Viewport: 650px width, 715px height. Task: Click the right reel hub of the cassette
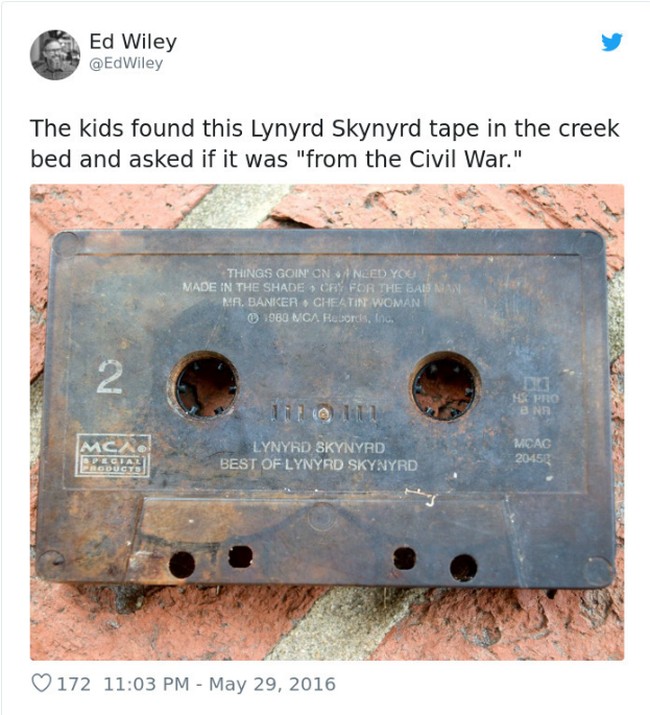coord(445,387)
